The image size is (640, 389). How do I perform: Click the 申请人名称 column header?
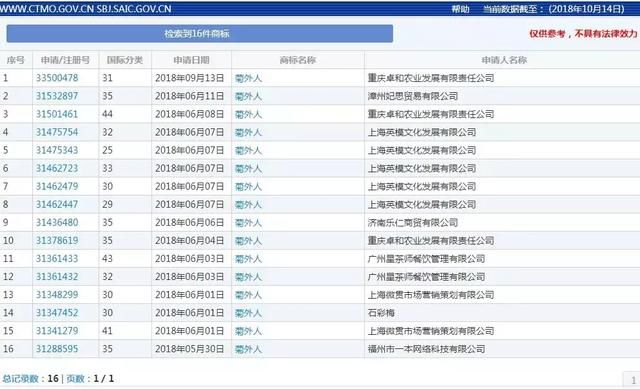504,60
